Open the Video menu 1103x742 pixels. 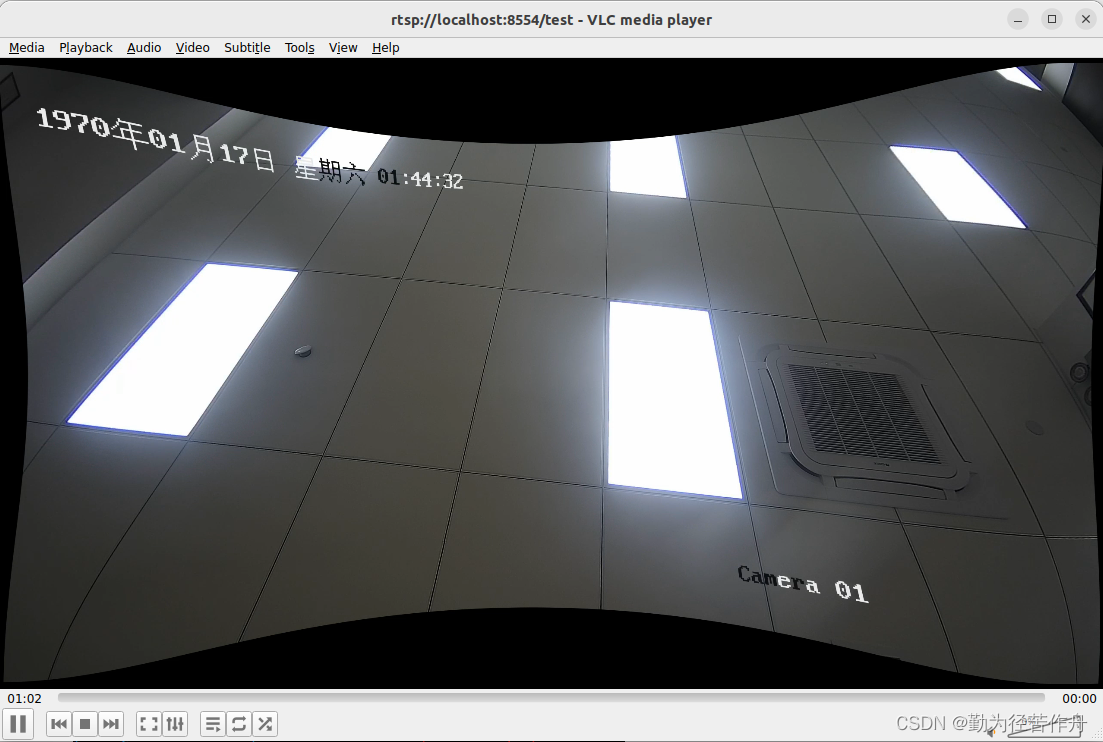click(x=192, y=47)
